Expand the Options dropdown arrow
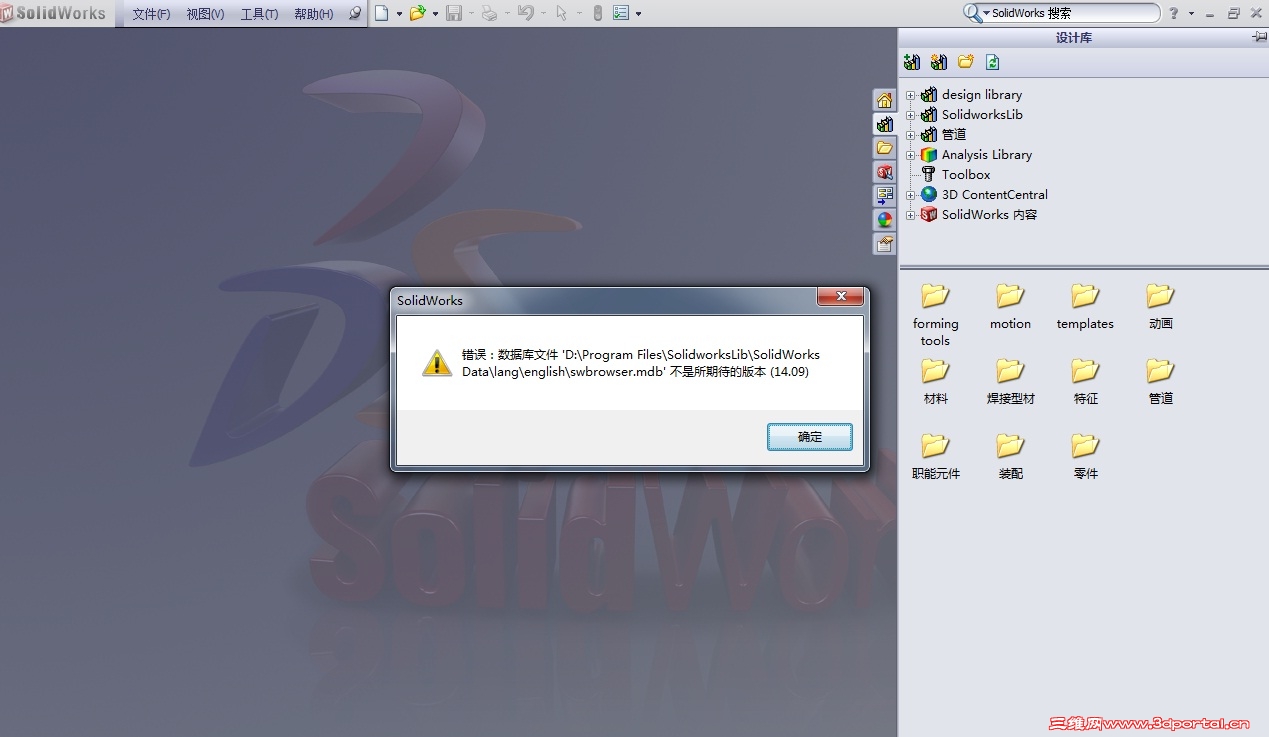The image size is (1269, 737). [639, 14]
